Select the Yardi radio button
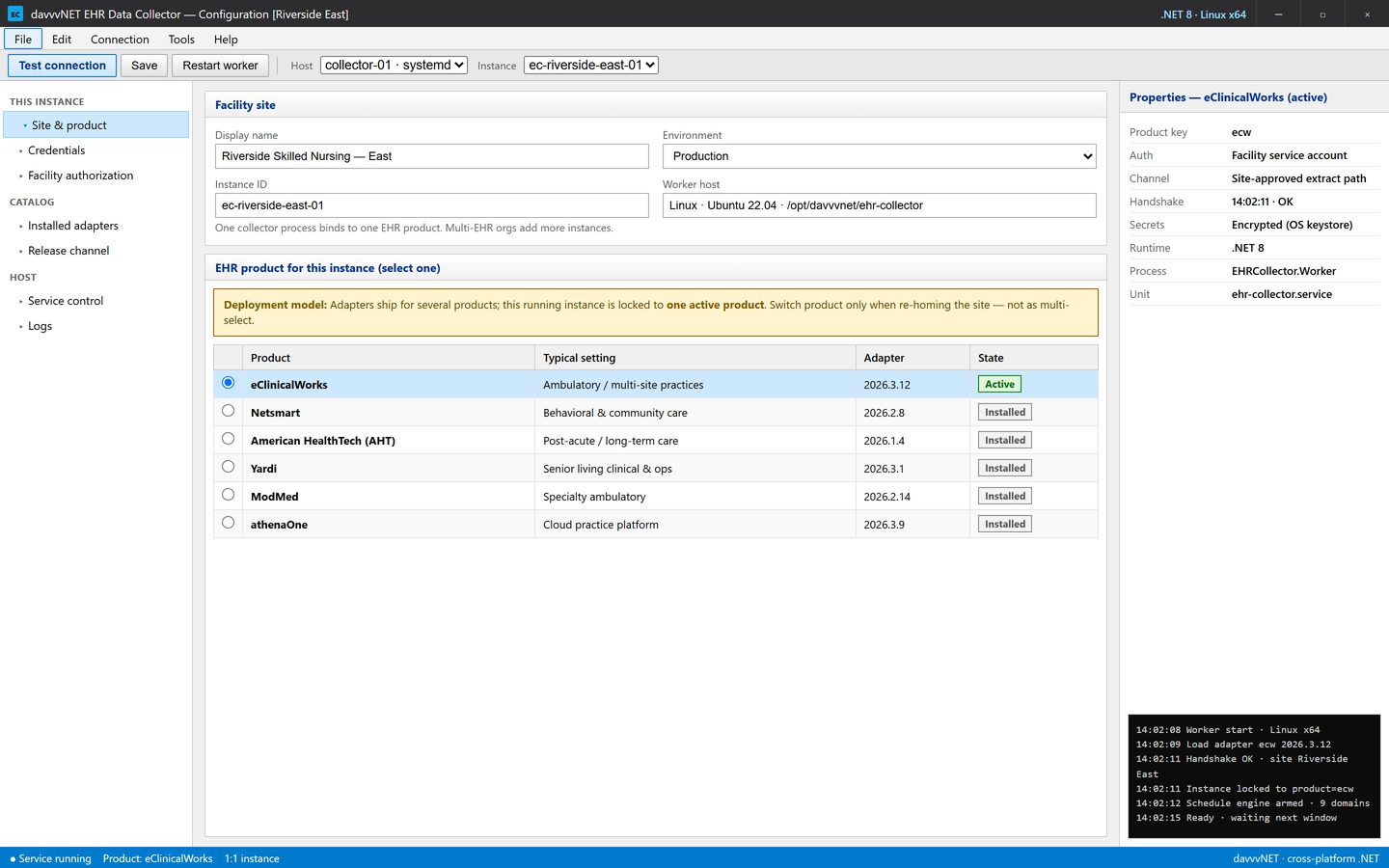The width and height of the screenshot is (1389, 868). 228,467
